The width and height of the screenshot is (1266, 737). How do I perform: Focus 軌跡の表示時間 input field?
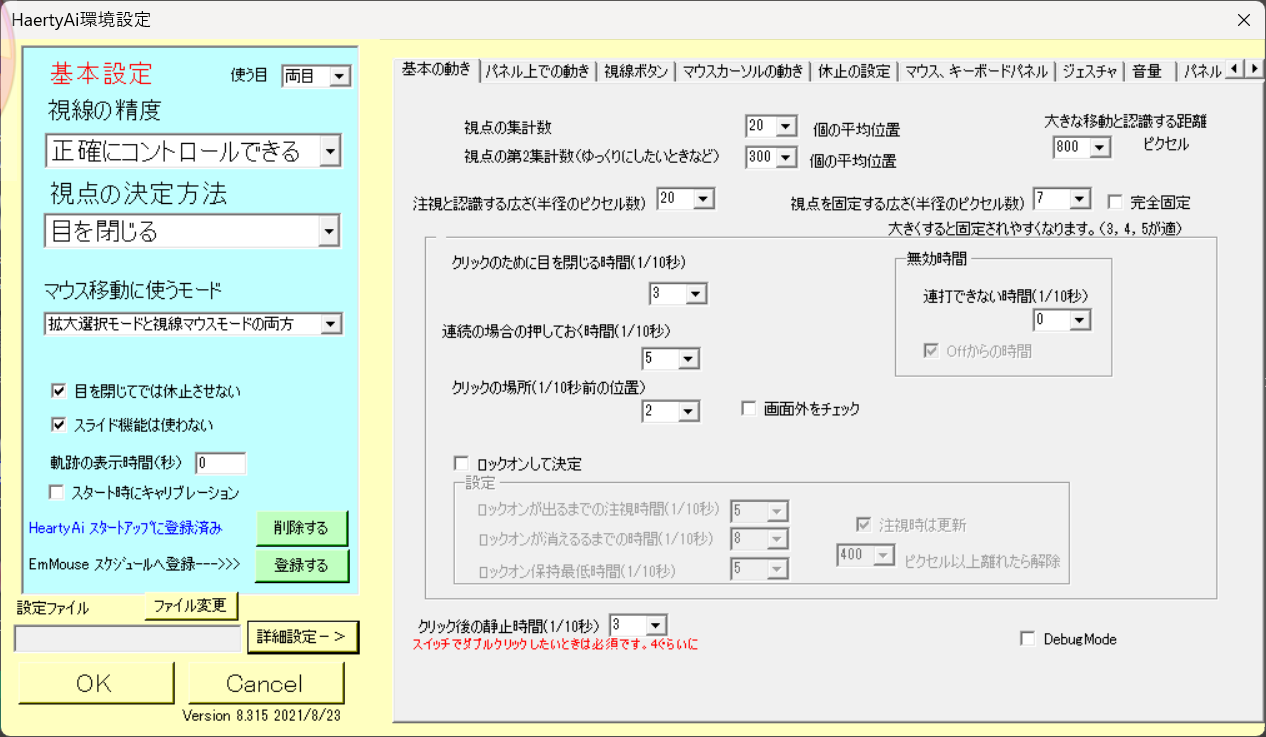(220, 463)
